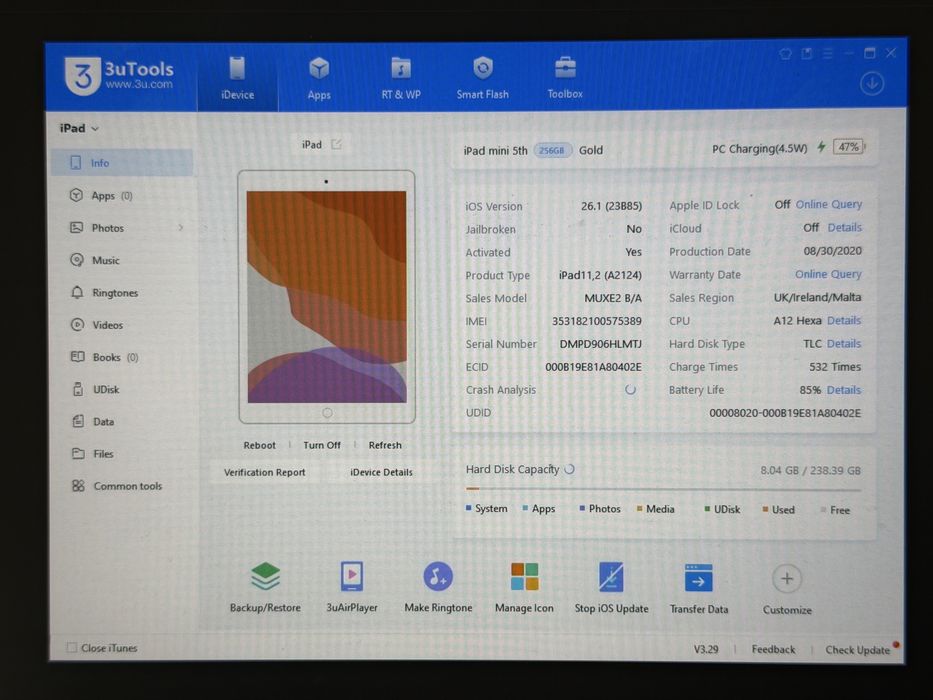Click the iPad wallpaper preview
The image size is (933, 700).
point(327,296)
